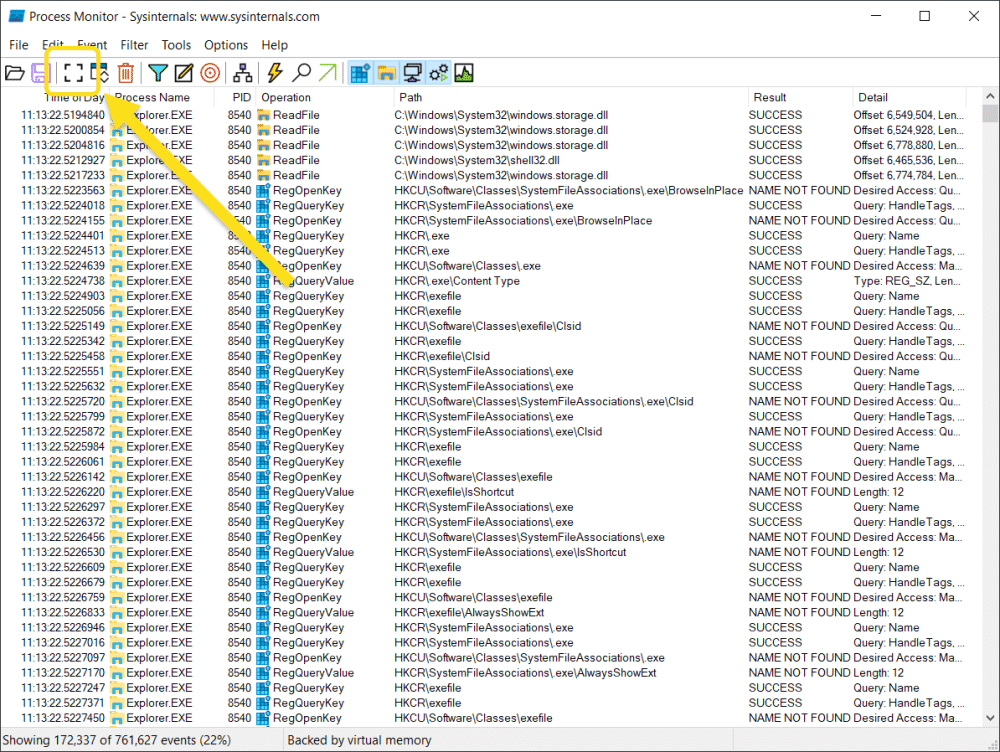Toggle Show File System Activity button
Screen dimensions: 1000x752
pyautogui.click(x=386, y=73)
